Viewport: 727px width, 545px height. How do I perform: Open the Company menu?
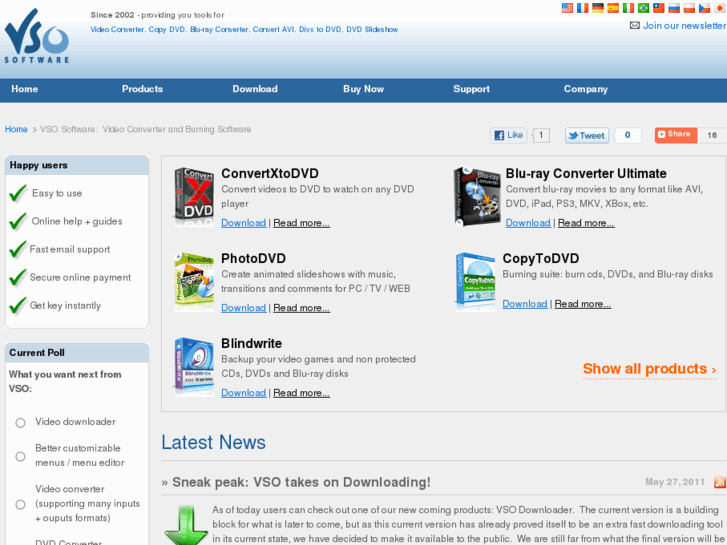click(x=586, y=89)
